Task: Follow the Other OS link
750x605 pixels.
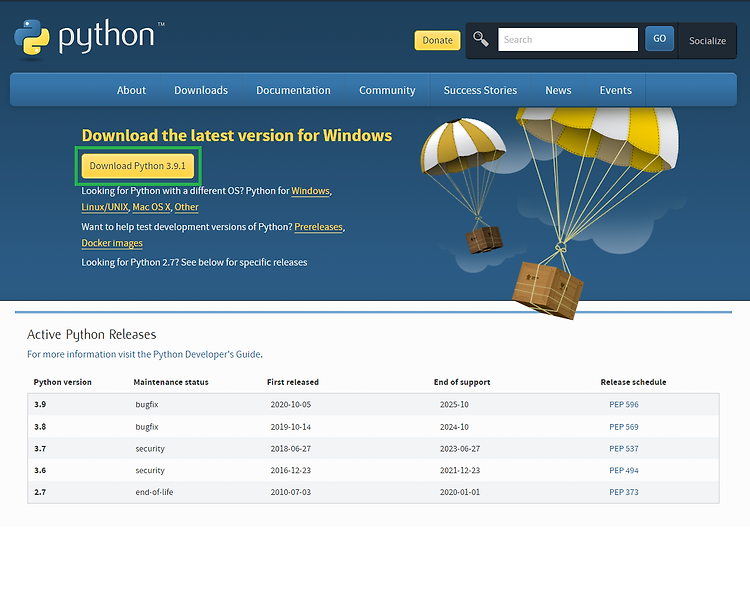Action: click(187, 207)
